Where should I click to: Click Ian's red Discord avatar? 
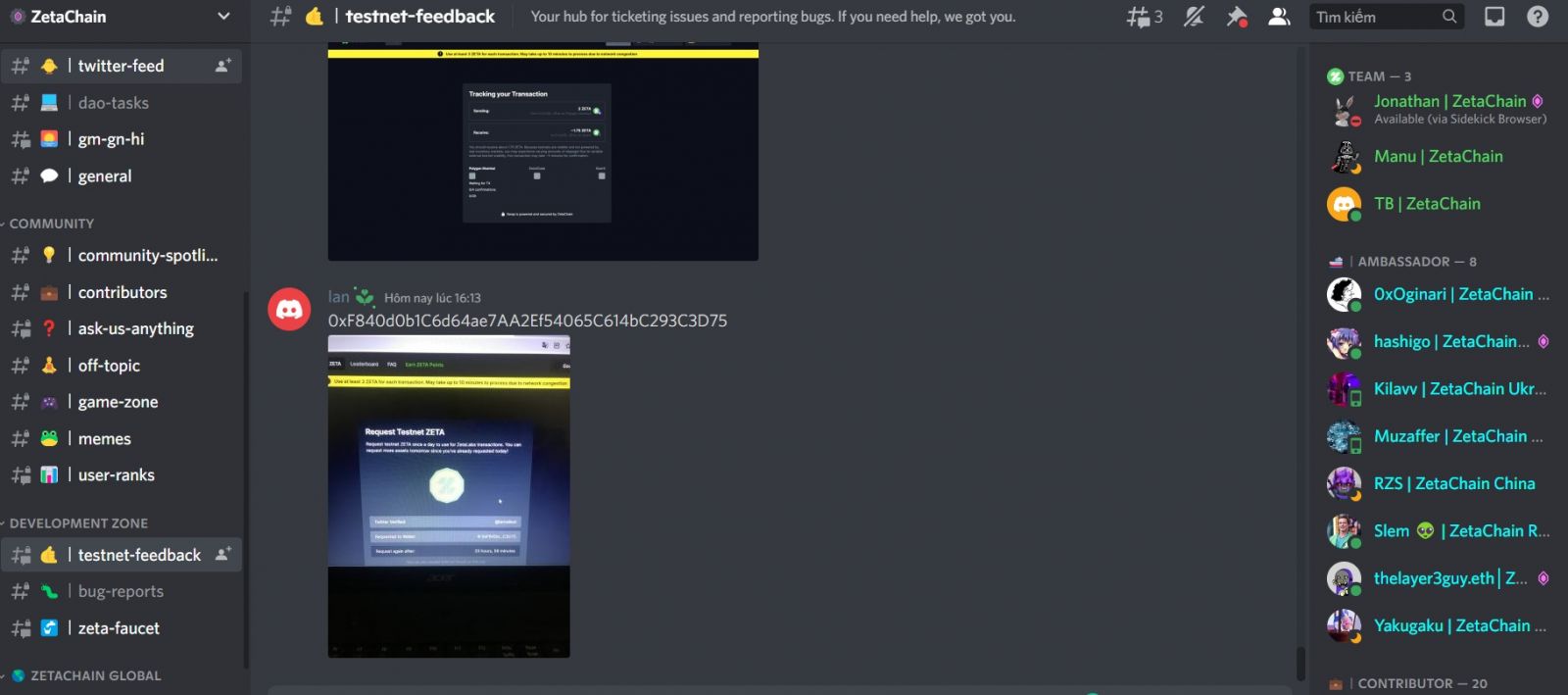[289, 310]
